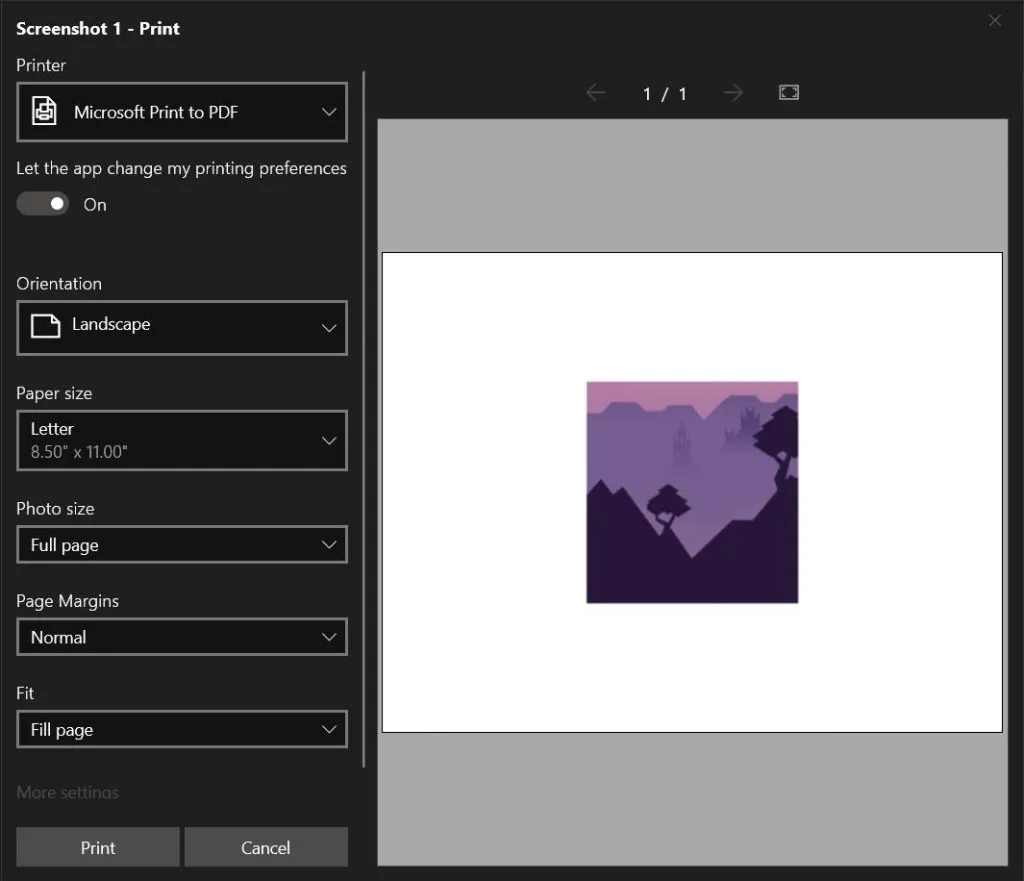
Task: Open the Orientation dropdown
Action: coord(181,327)
